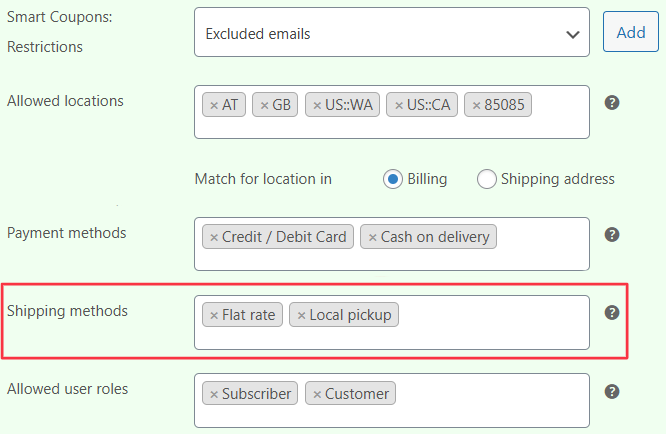The height and width of the screenshot is (434, 666).
Task: Remove the Flat rate shipping tag
Action: pos(214,315)
